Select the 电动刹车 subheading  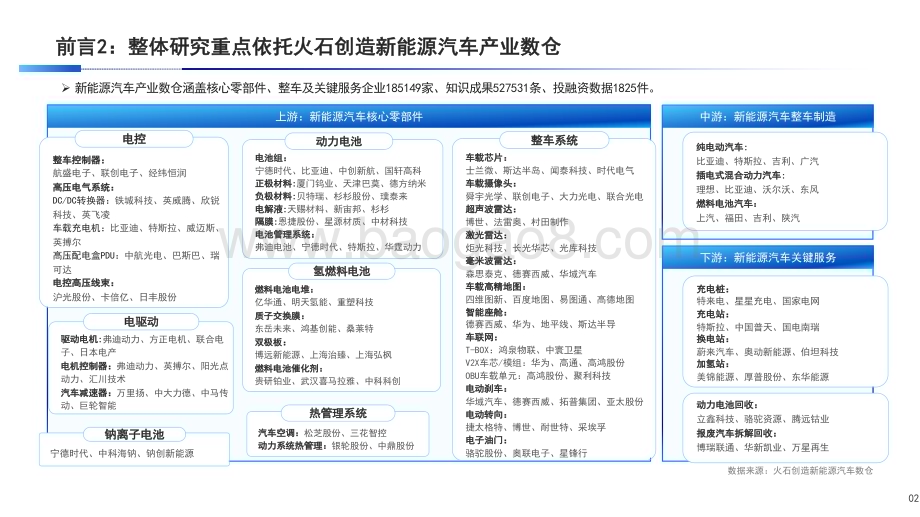click(x=486, y=388)
